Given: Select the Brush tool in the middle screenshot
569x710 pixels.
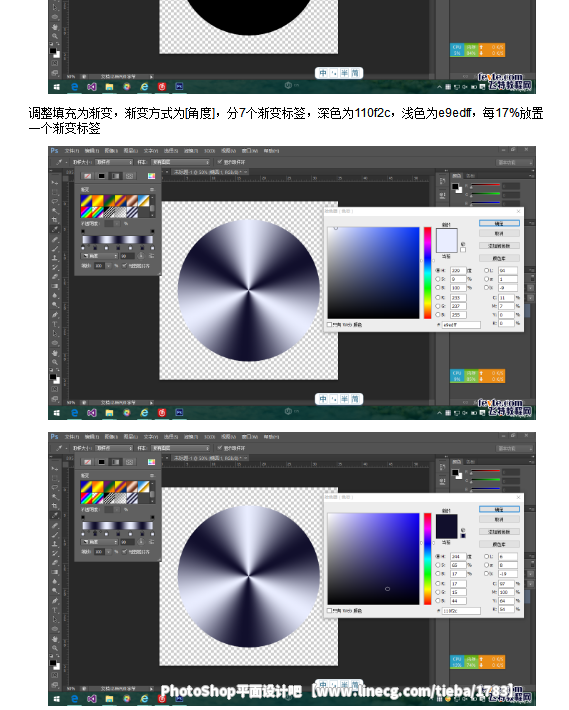Looking at the screenshot, I should point(55,249).
